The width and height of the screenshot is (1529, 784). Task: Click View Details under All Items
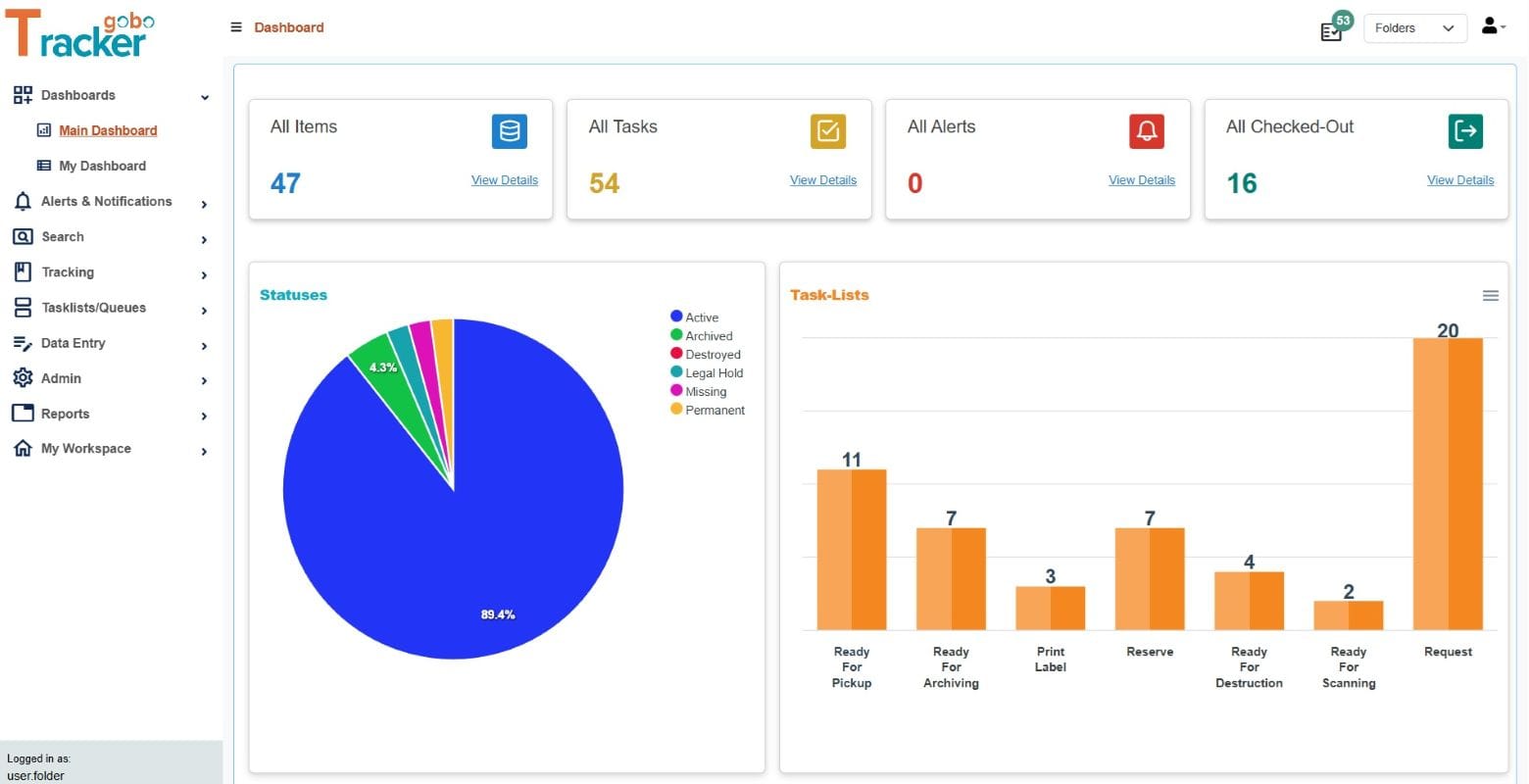[504, 180]
